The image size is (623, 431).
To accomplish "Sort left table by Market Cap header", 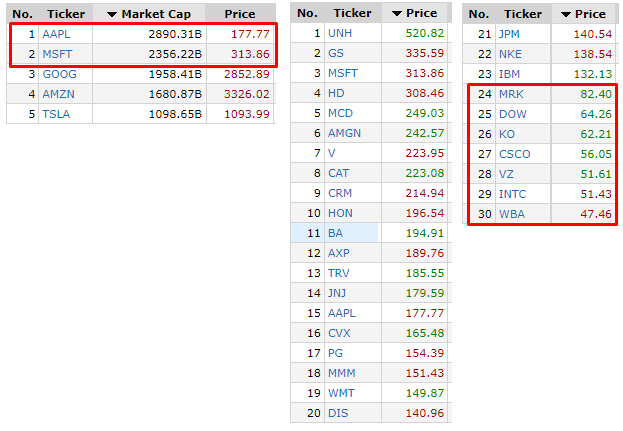I will 149,14.
